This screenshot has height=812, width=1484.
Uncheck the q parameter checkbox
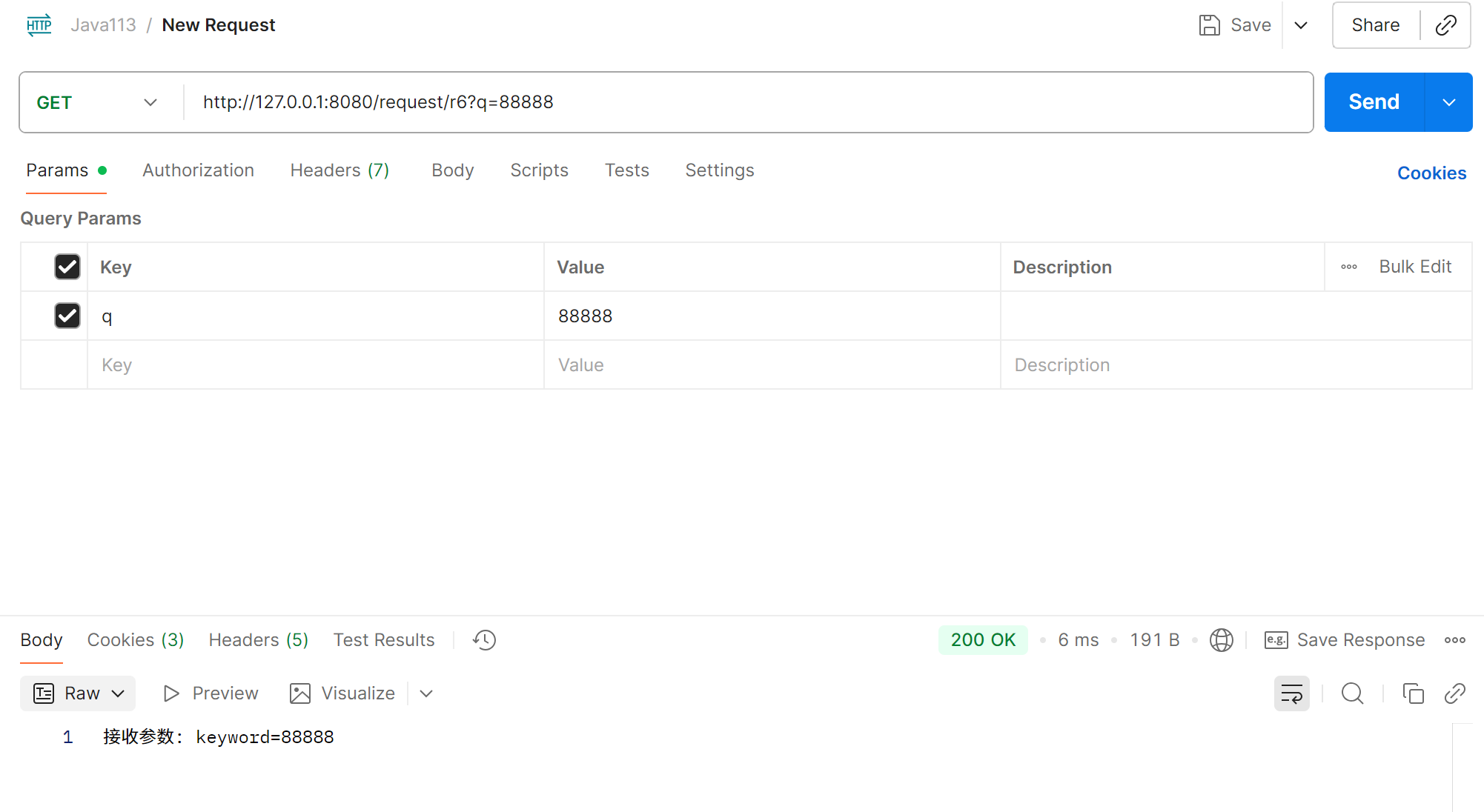coord(67,316)
